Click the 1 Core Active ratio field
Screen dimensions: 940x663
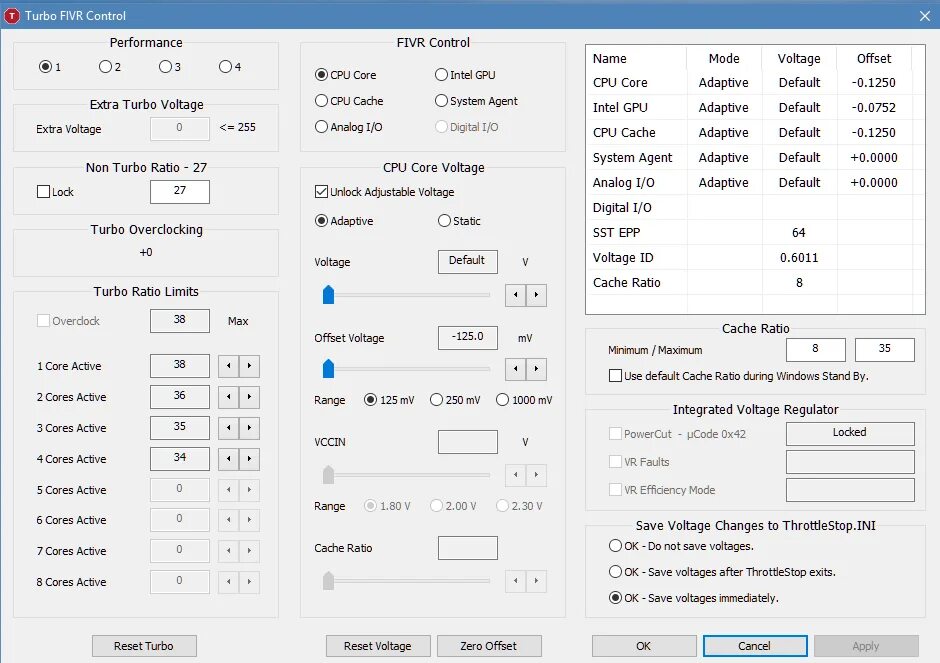(x=180, y=366)
